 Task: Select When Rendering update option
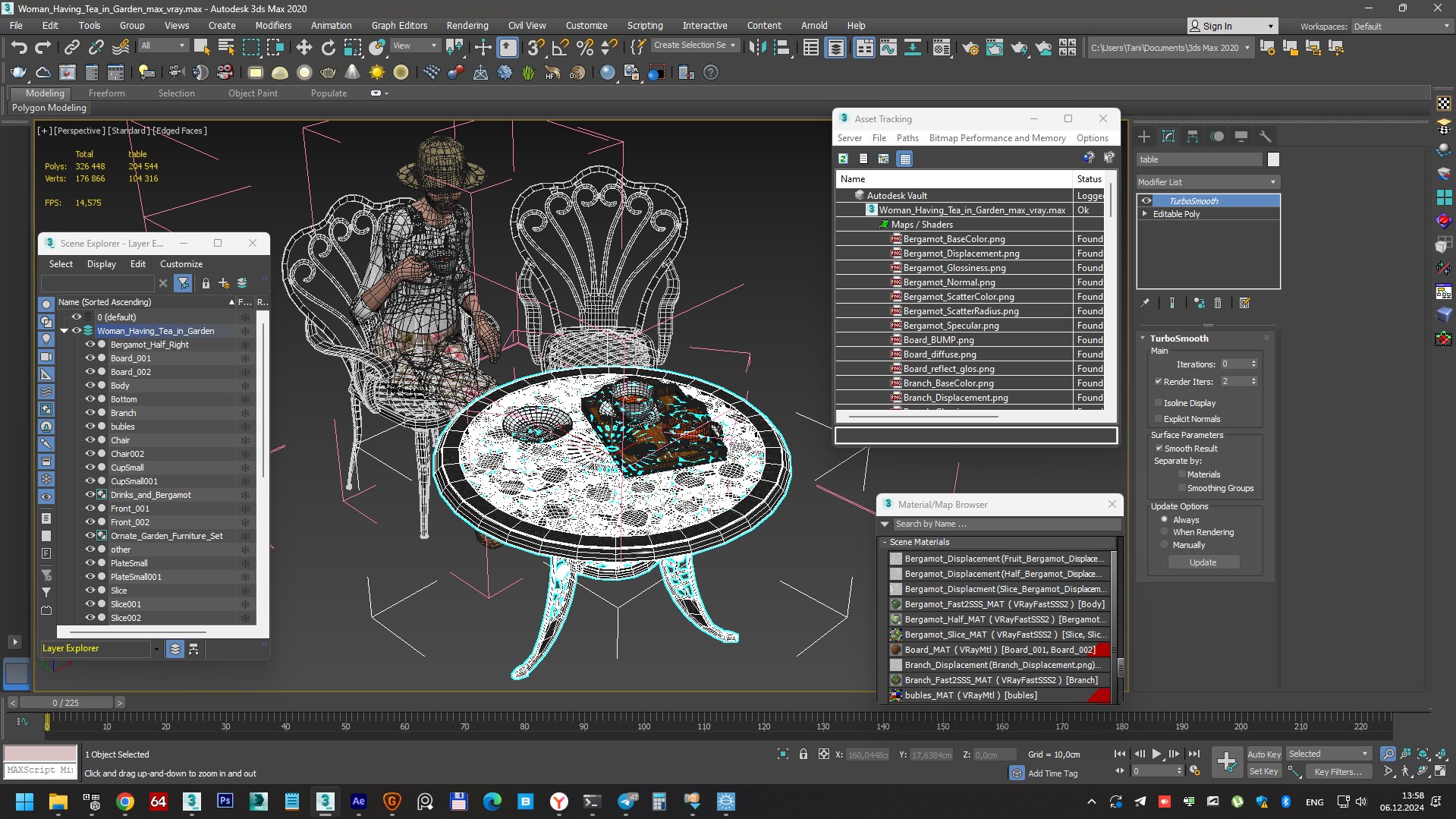tap(1165, 532)
